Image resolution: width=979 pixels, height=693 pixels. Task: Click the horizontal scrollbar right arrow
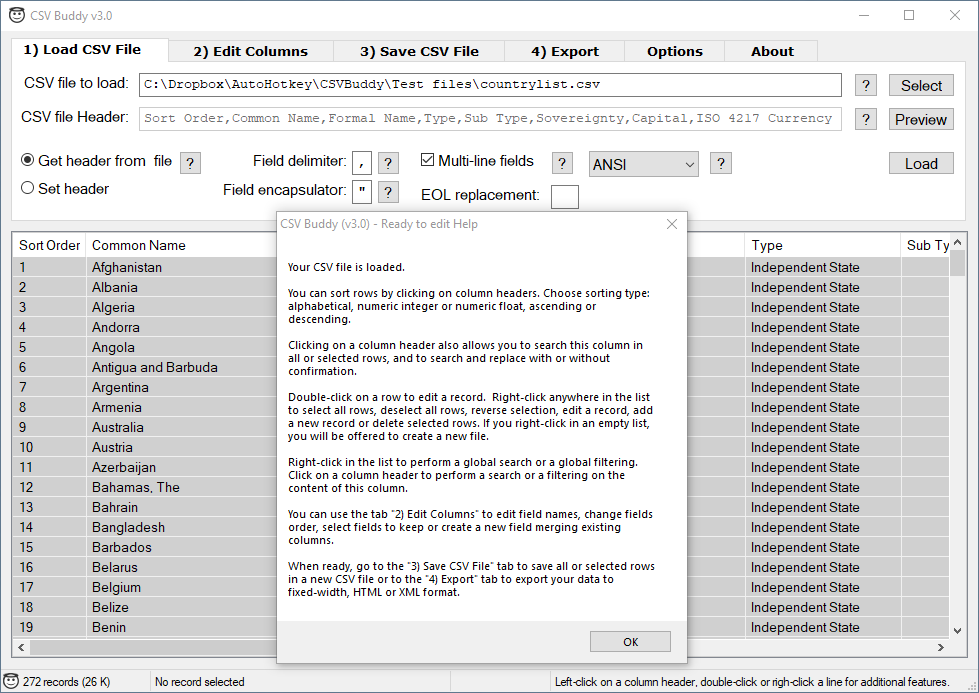tap(941, 647)
